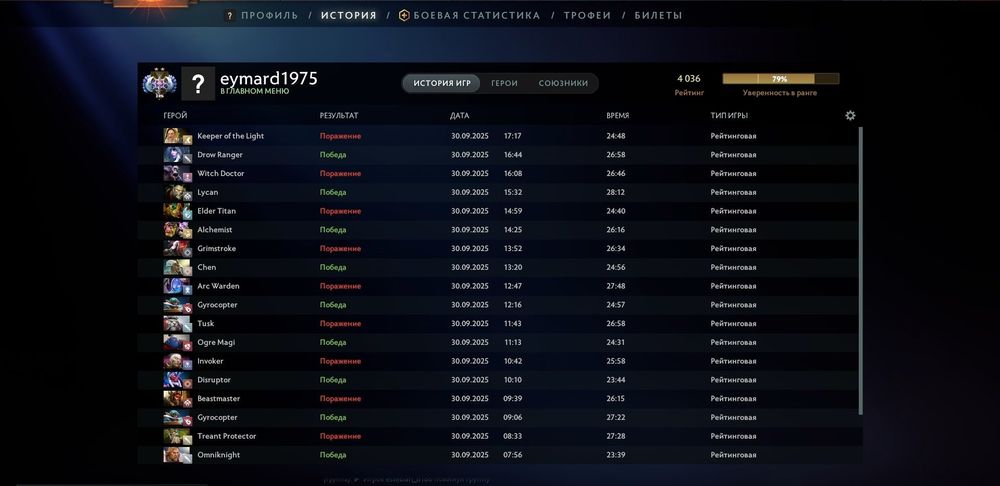
Task: Click the match list vertical scrollbar
Action: (861, 270)
